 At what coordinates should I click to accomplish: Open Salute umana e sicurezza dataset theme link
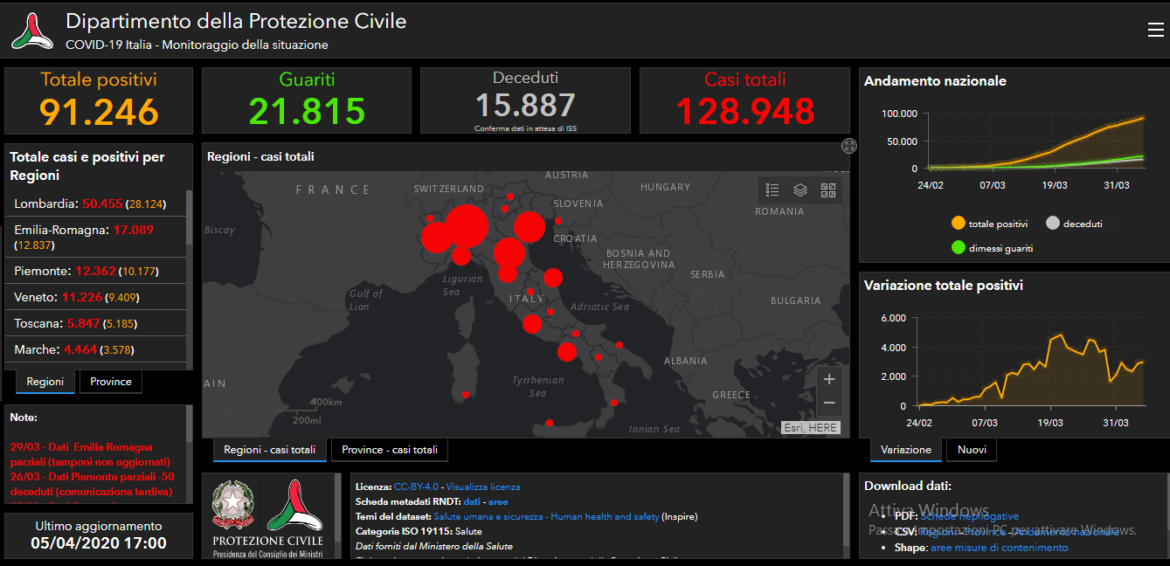pos(546,516)
